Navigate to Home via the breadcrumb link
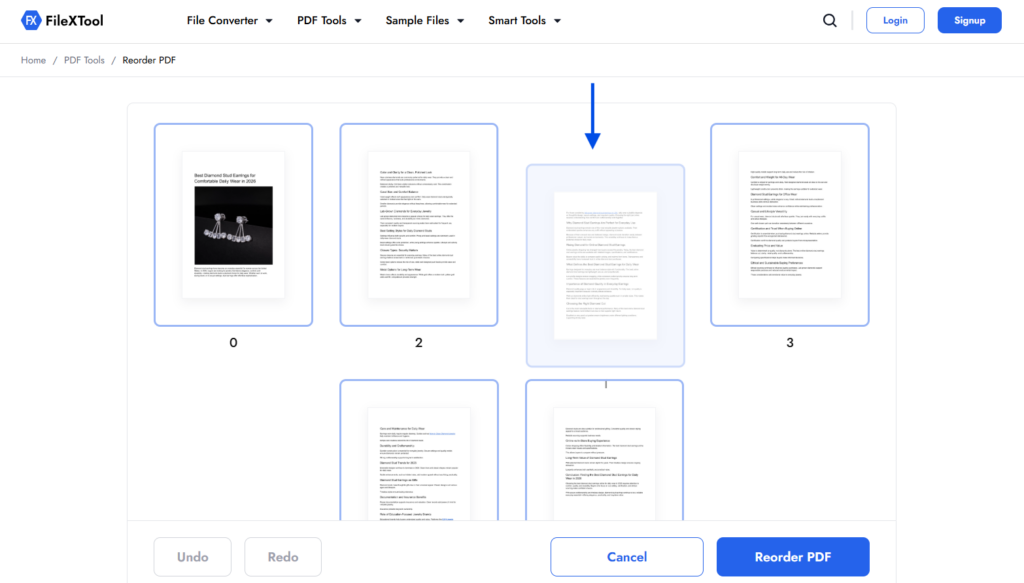 tap(33, 60)
